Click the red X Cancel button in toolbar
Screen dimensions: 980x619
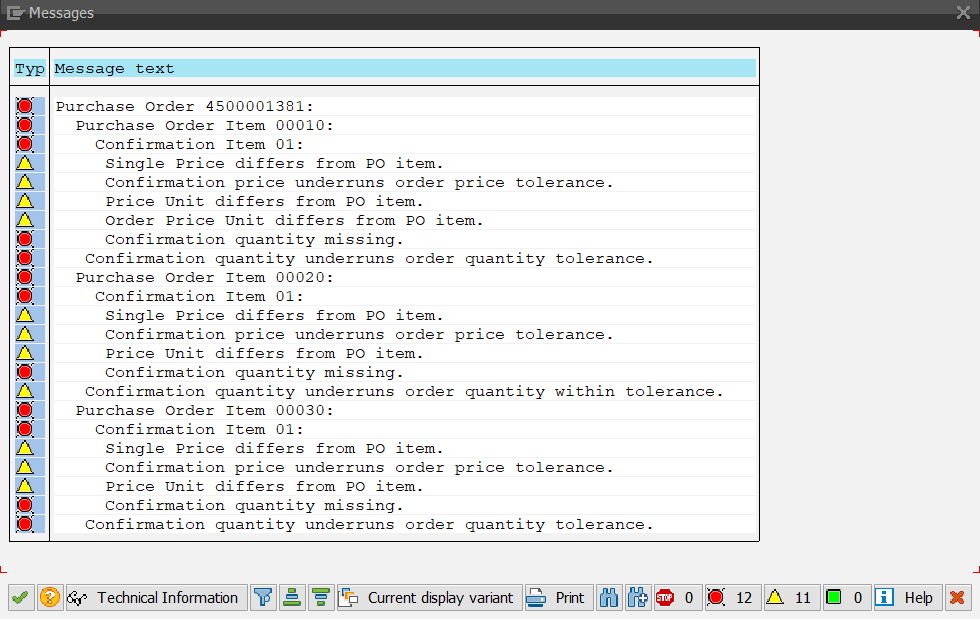pos(957,598)
